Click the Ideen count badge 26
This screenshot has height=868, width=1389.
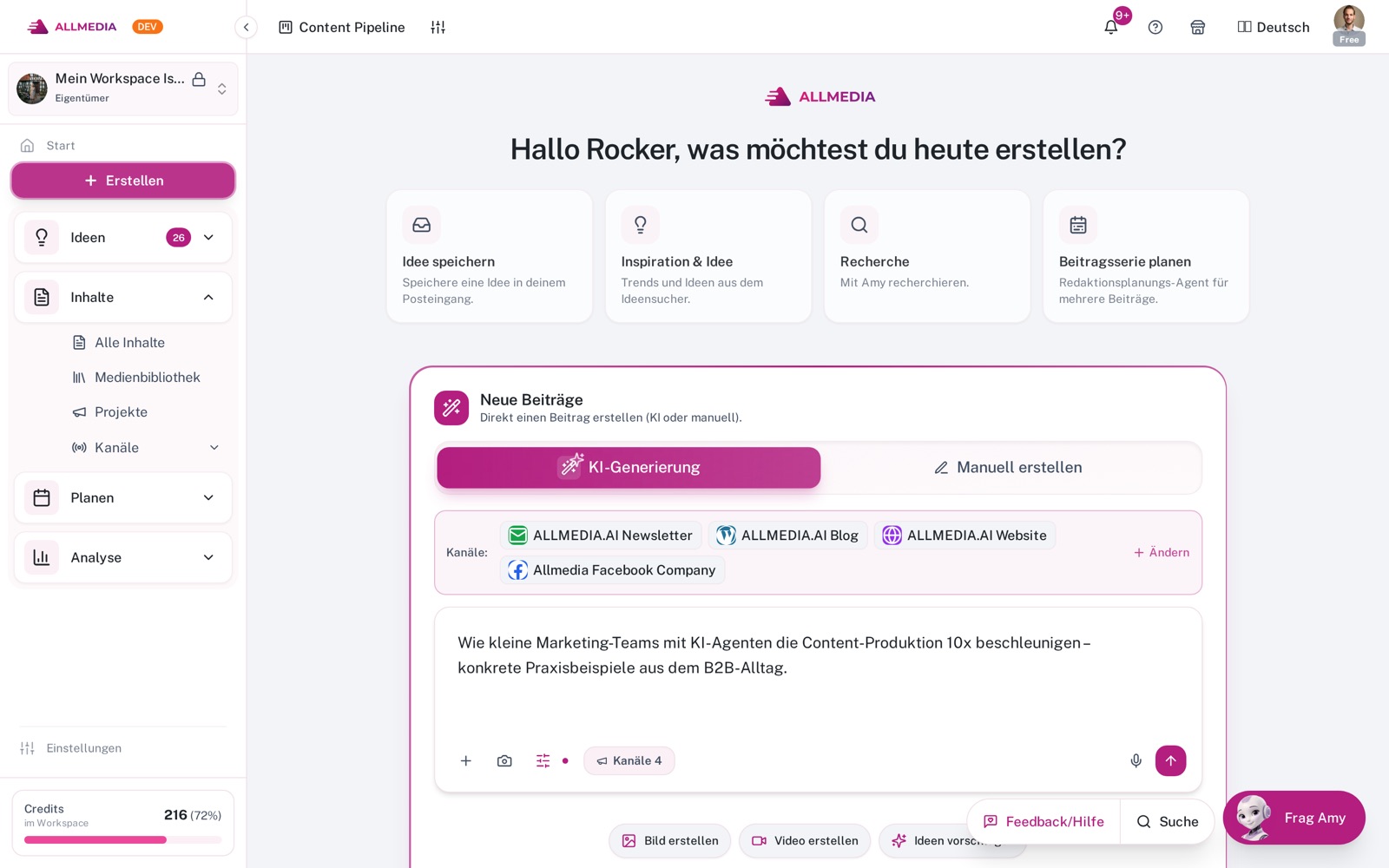pyautogui.click(x=179, y=237)
